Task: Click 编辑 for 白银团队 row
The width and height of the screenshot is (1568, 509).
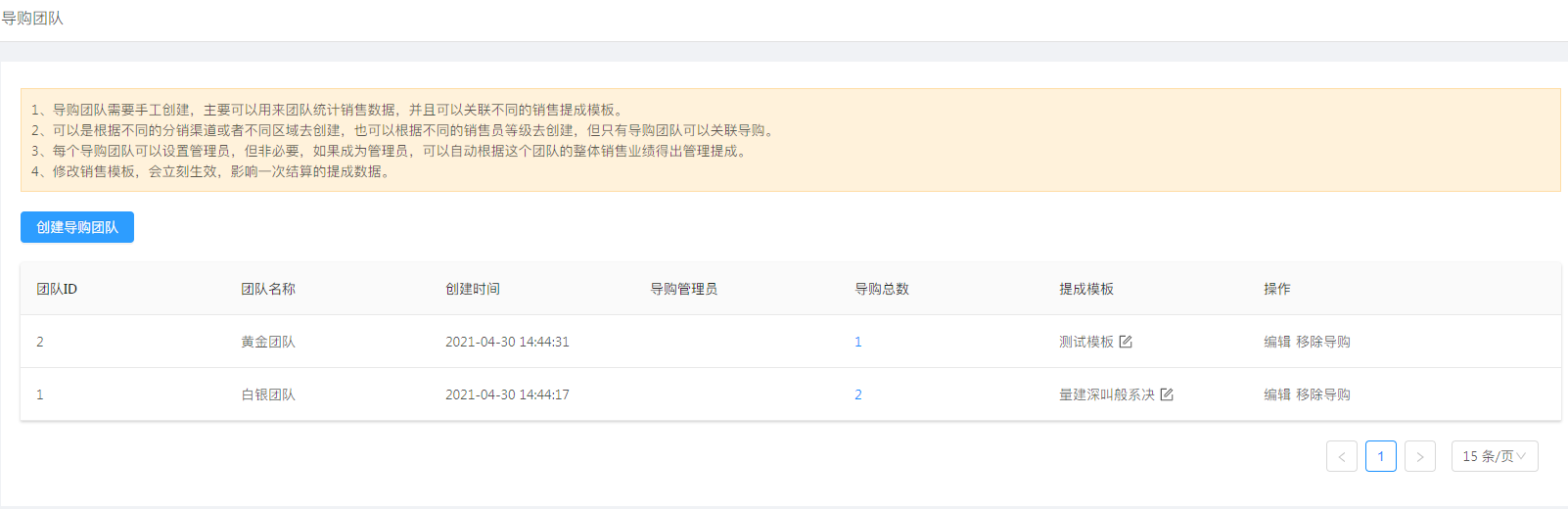Action: point(1277,394)
